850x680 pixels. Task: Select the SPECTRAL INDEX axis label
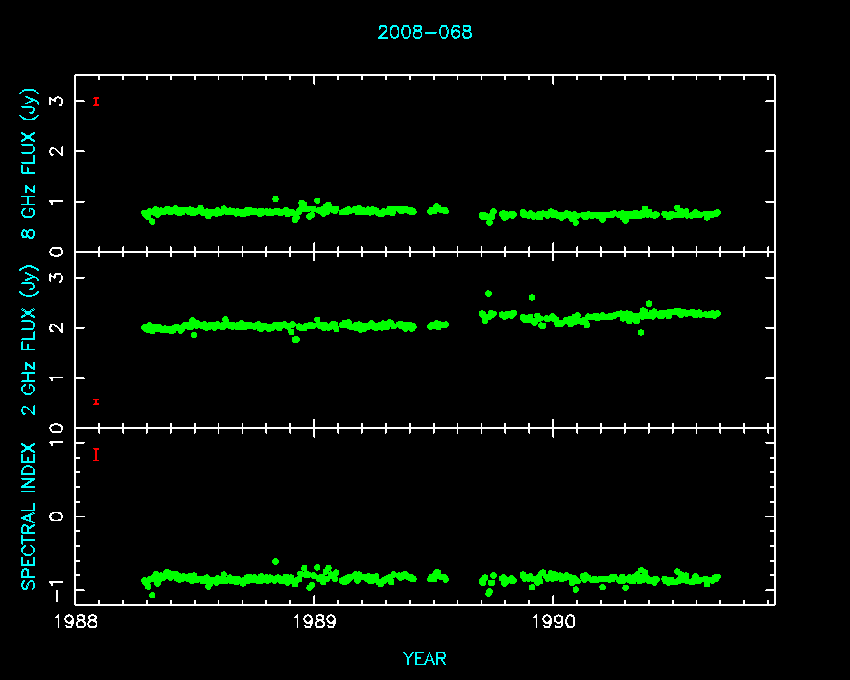(31, 515)
